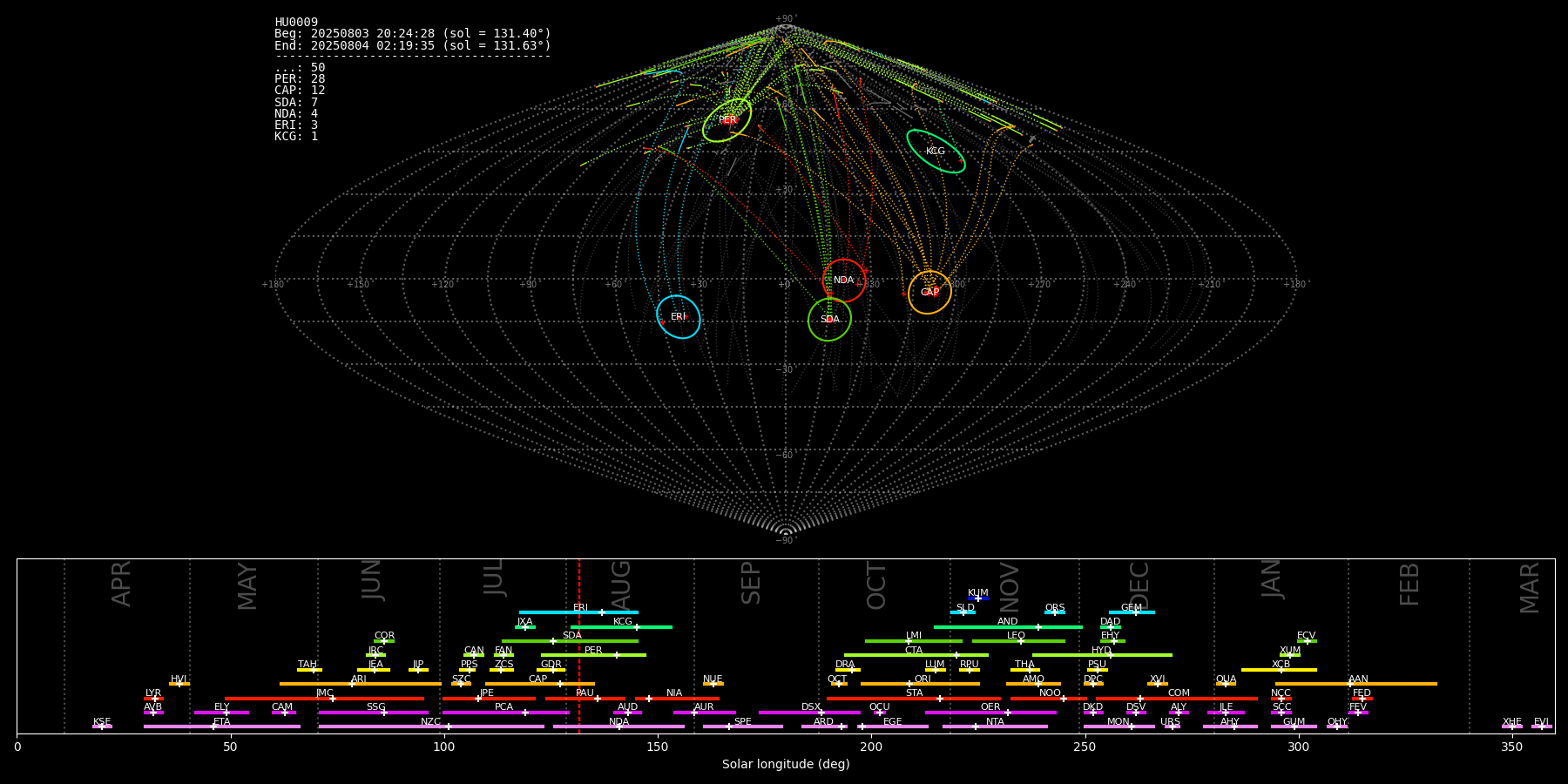Click the MAR month label
Image resolution: width=1568 pixels, height=784 pixels.
tap(1530, 588)
